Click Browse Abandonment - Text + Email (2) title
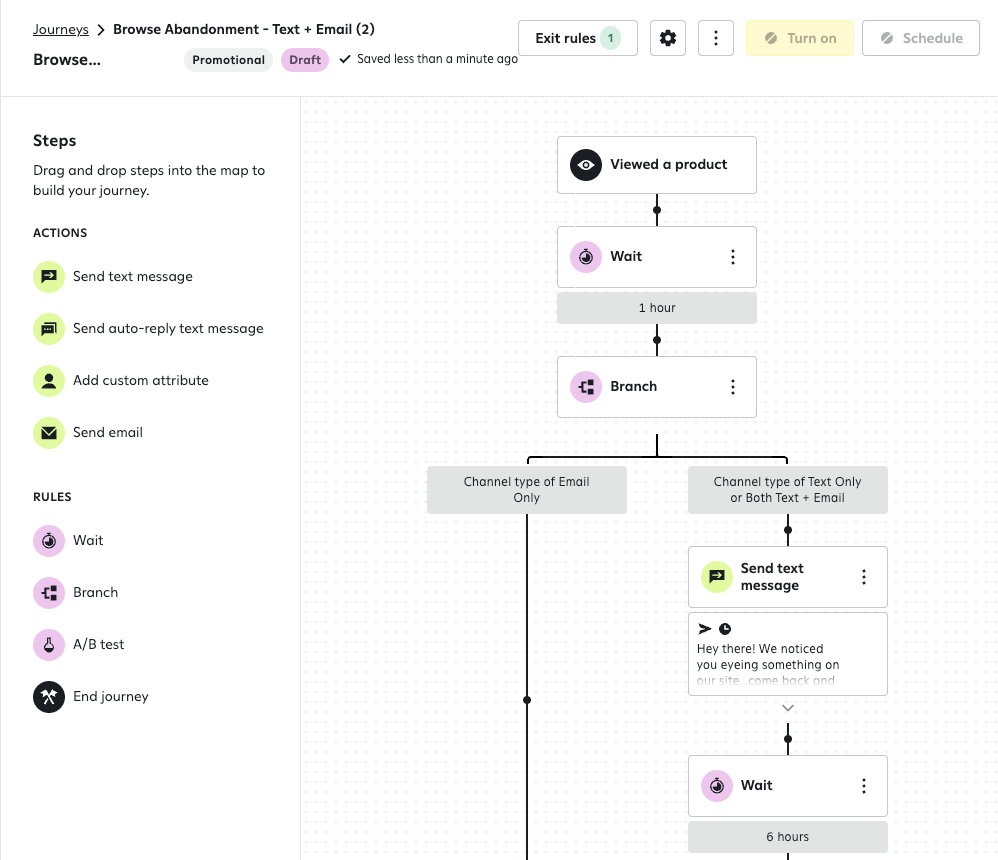Viewport: 998px width, 860px height. (244, 29)
